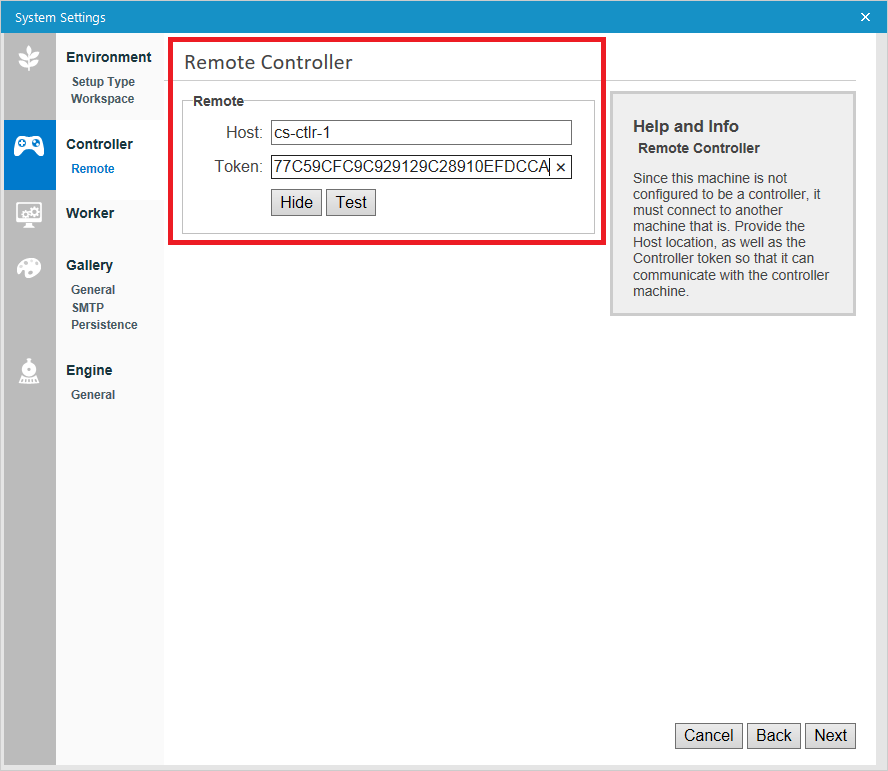Open Worker settings using the monitor icon

(x=29, y=214)
